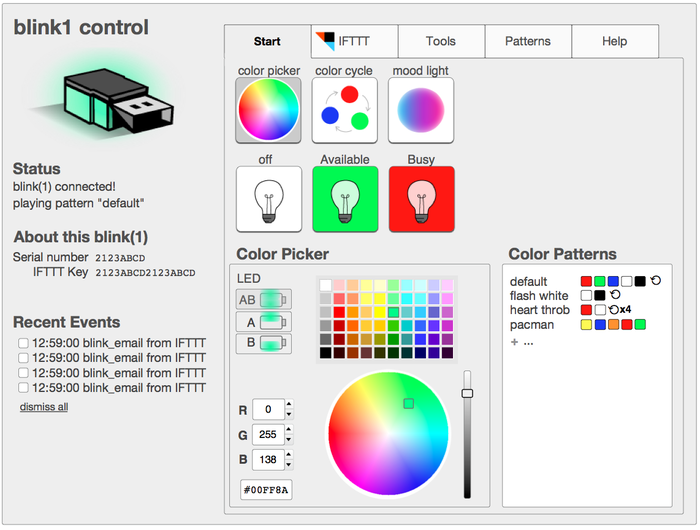Check the second blink_email event checkbox
700x530 pixels.
tap(23, 358)
